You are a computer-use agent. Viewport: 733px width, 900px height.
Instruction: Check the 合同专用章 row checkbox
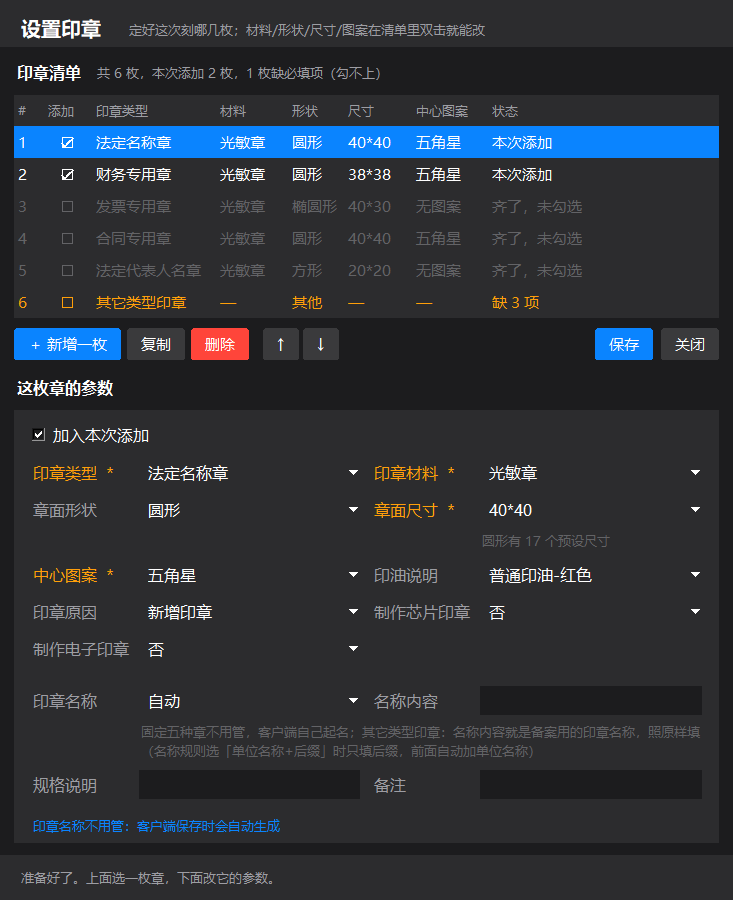pos(67,239)
